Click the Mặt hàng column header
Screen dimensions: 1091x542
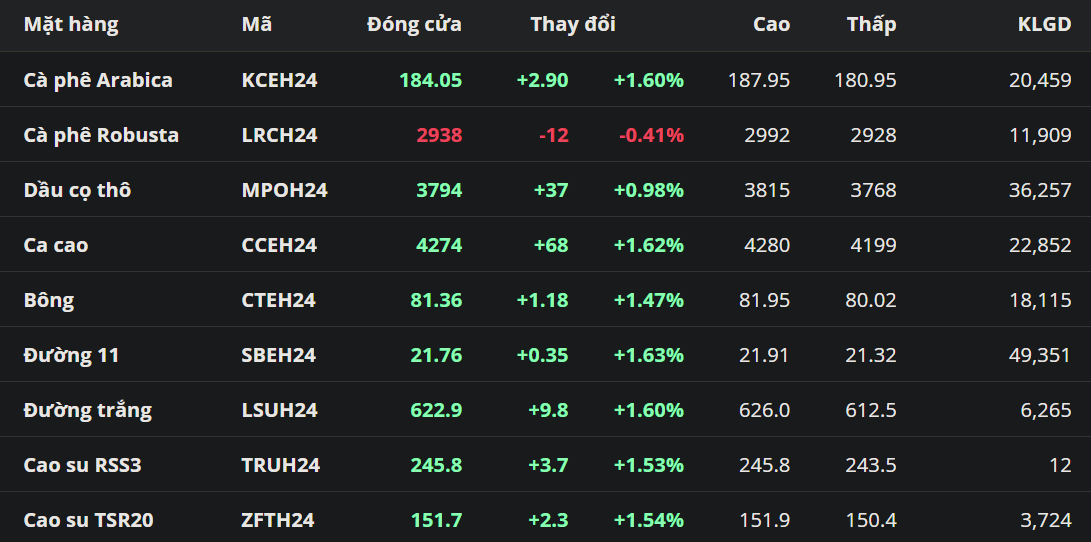pos(71,25)
